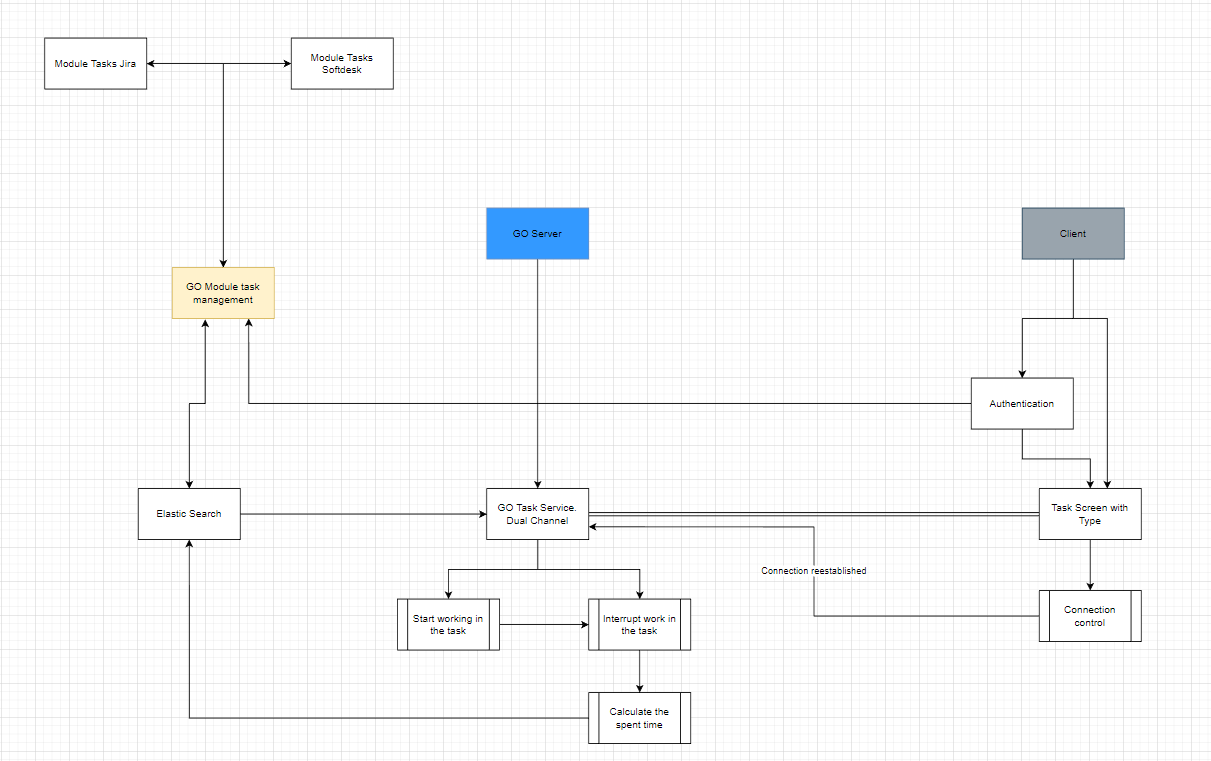Select the GO Task Service Dual Channel node
This screenshot has width=1211, height=761.
click(537, 513)
